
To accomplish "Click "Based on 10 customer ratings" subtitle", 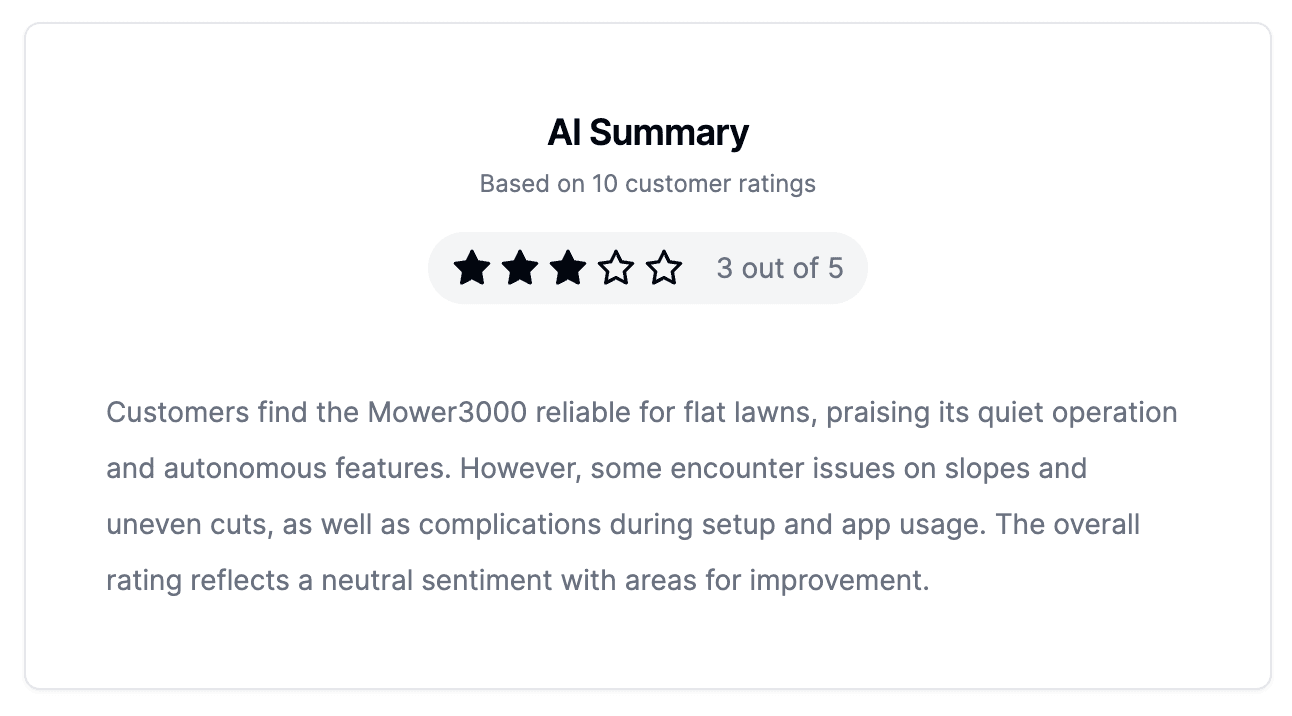I will tap(647, 184).
